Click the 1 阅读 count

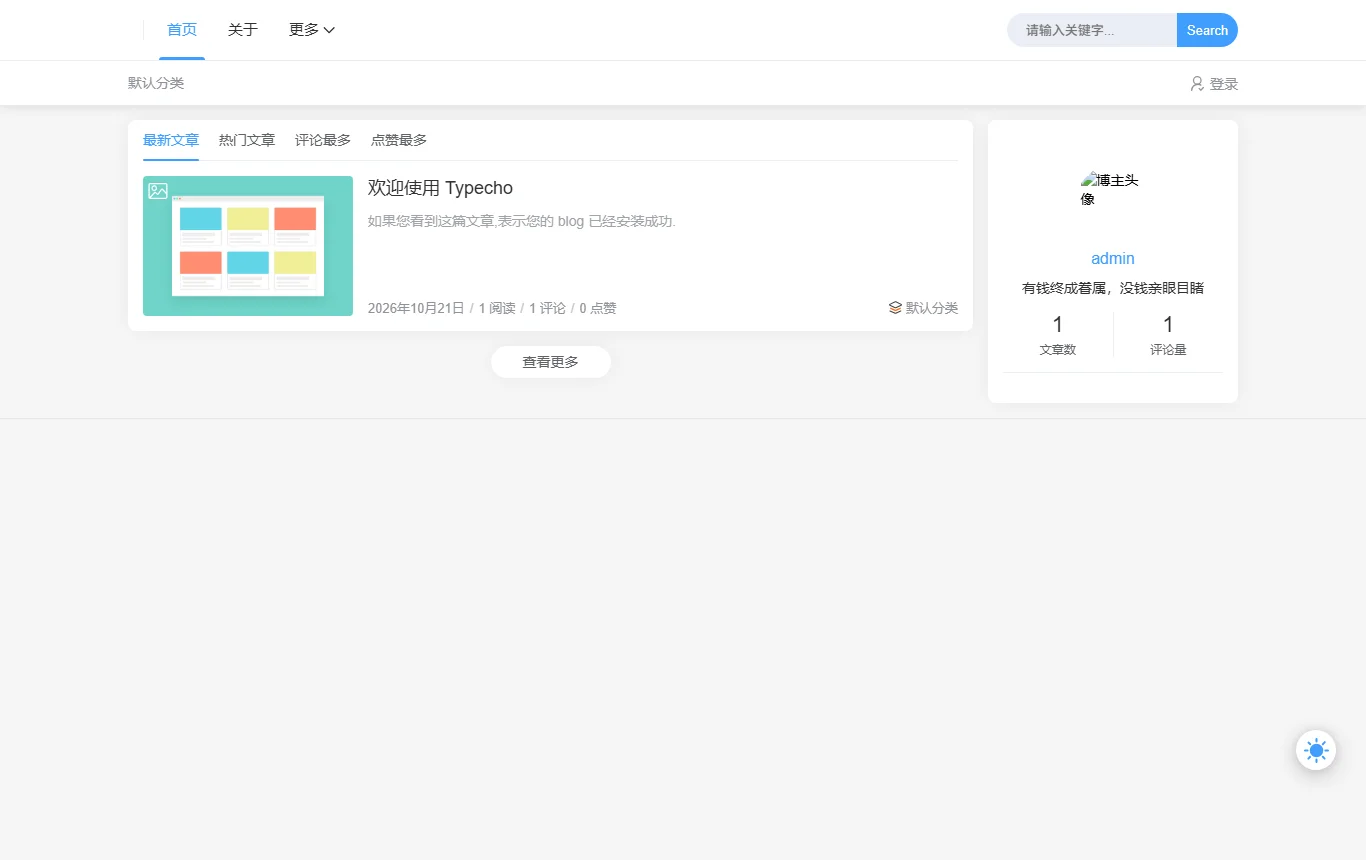497,308
